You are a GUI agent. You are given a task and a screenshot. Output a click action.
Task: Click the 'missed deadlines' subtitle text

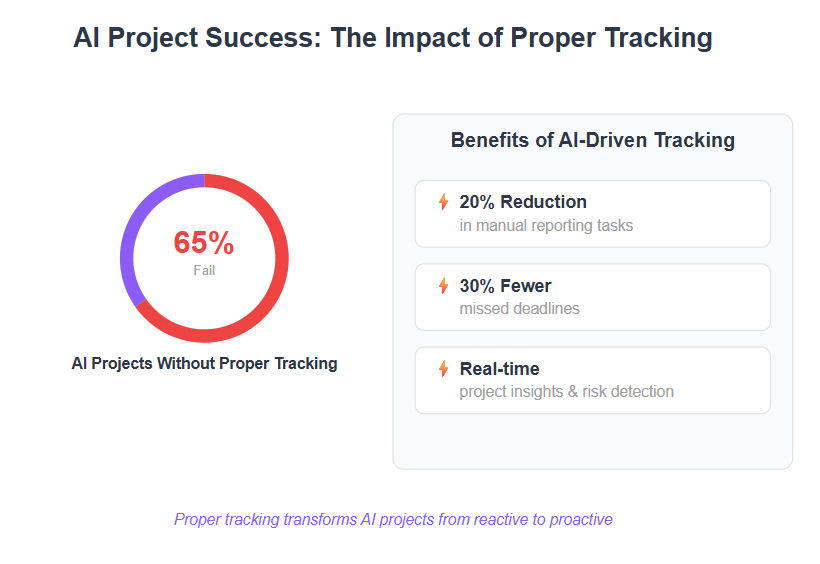tap(519, 309)
